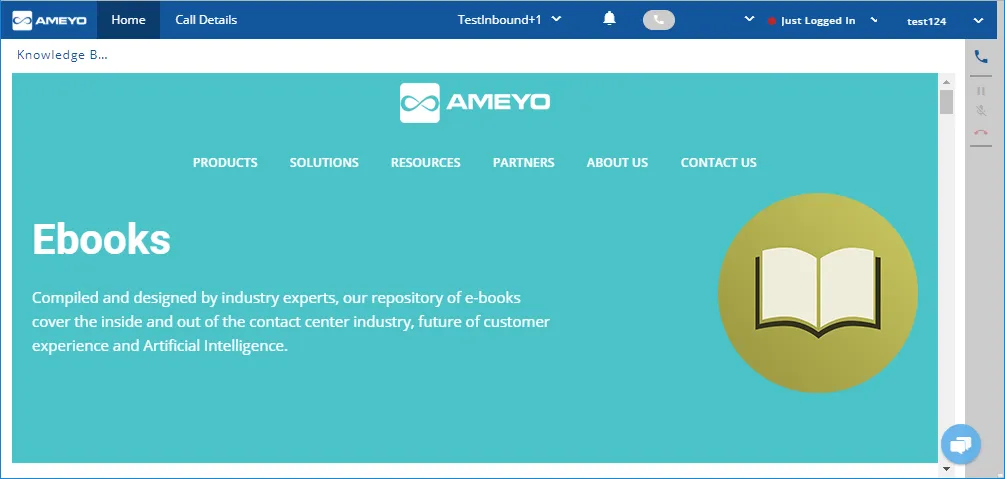The image size is (1005, 479).
Task: Click the test124 username
Action: (927, 21)
